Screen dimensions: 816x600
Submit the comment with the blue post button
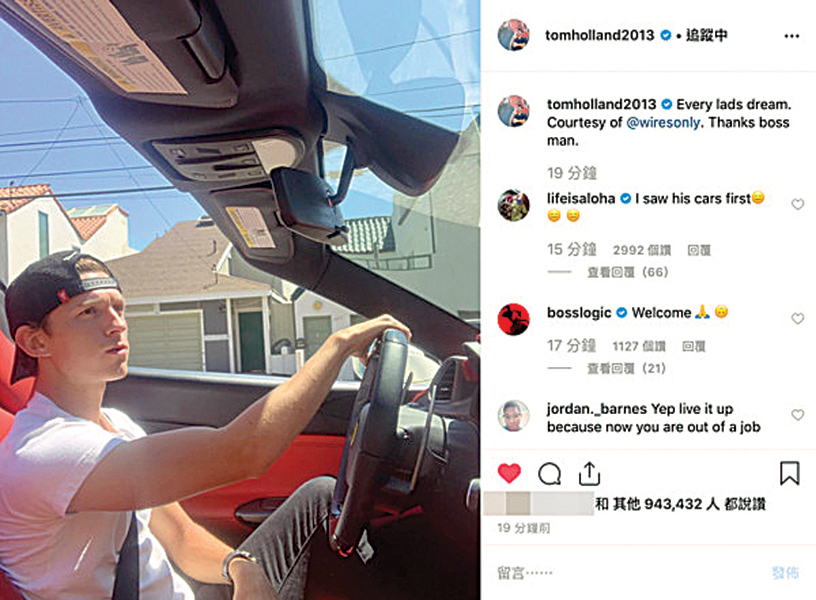(785, 573)
